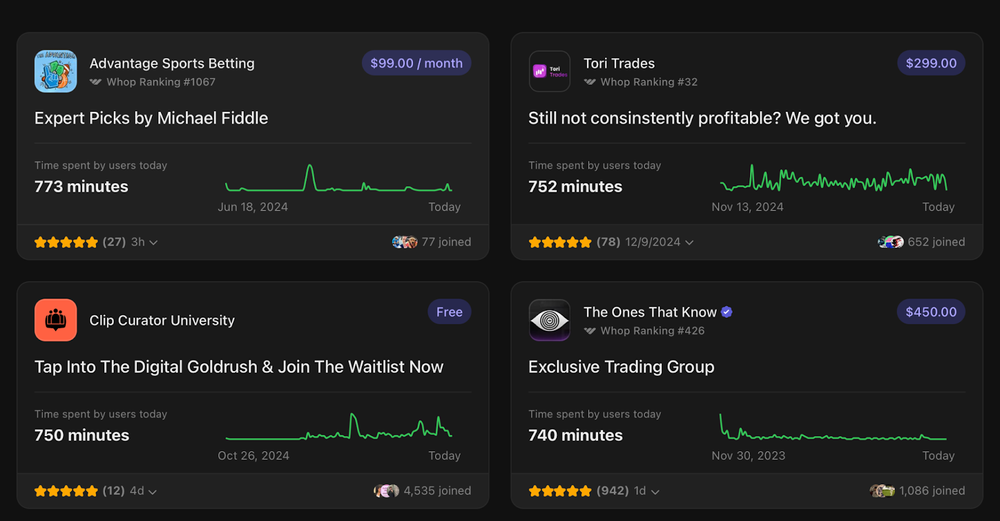Expand the 4d reviews chevron
The image size is (1000, 521).
153,492
